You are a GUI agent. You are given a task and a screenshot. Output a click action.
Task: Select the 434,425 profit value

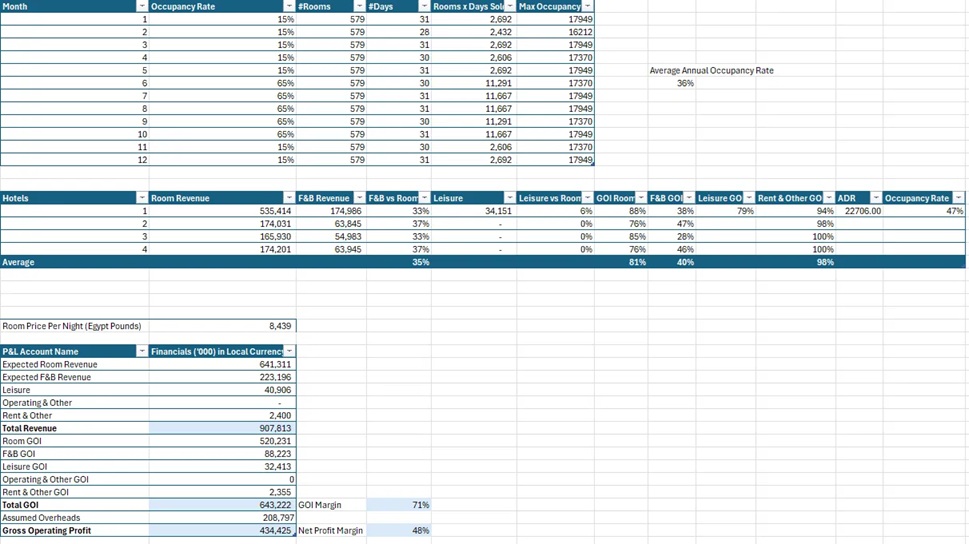tap(222, 530)
